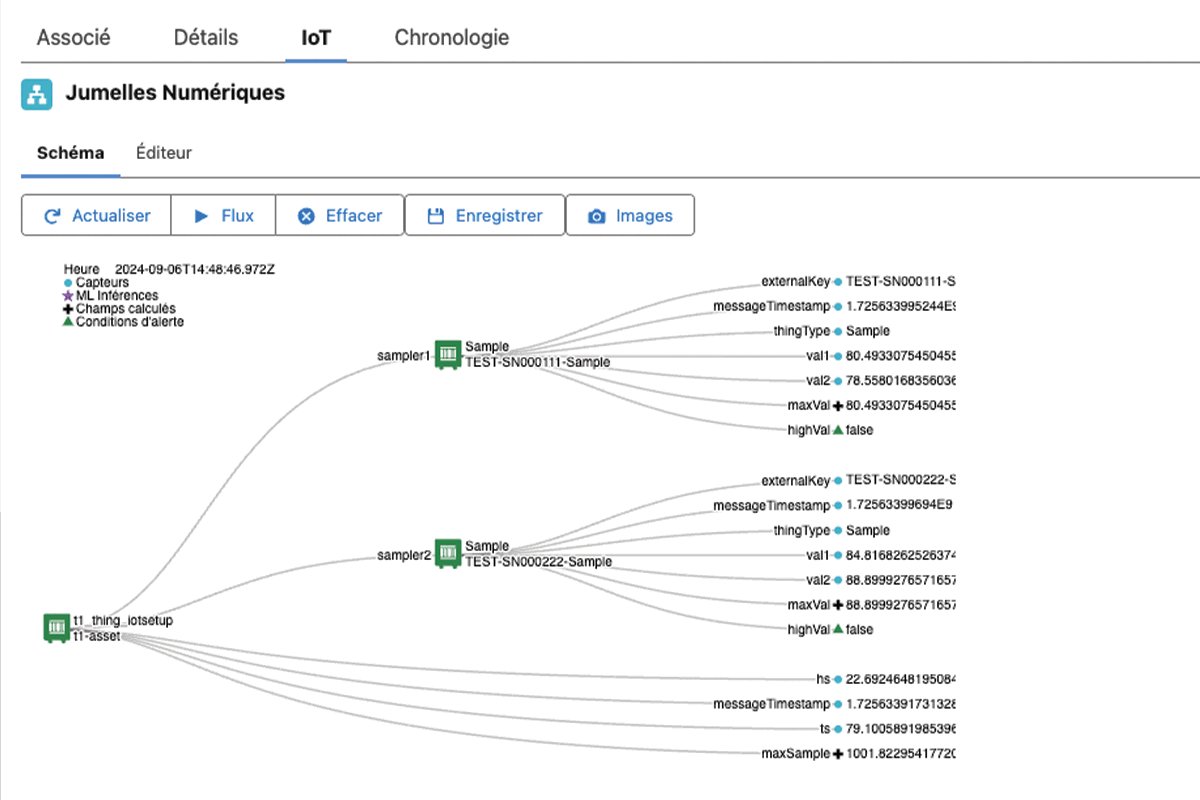Click sampler1 val1 sensor dot
Viewport: 1200px width, 800px height.
point(838,356)
